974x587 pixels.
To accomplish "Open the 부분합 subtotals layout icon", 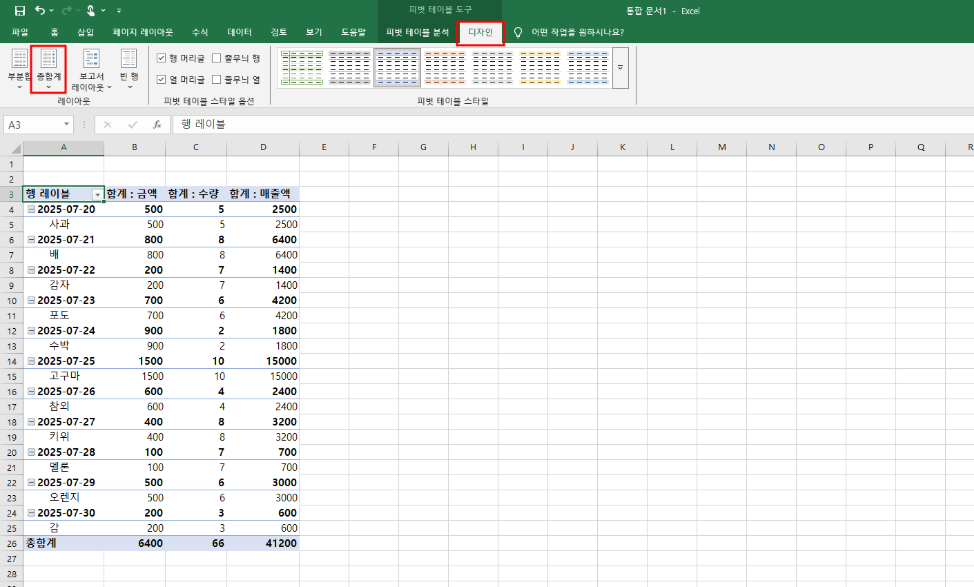I will point(19,68).
